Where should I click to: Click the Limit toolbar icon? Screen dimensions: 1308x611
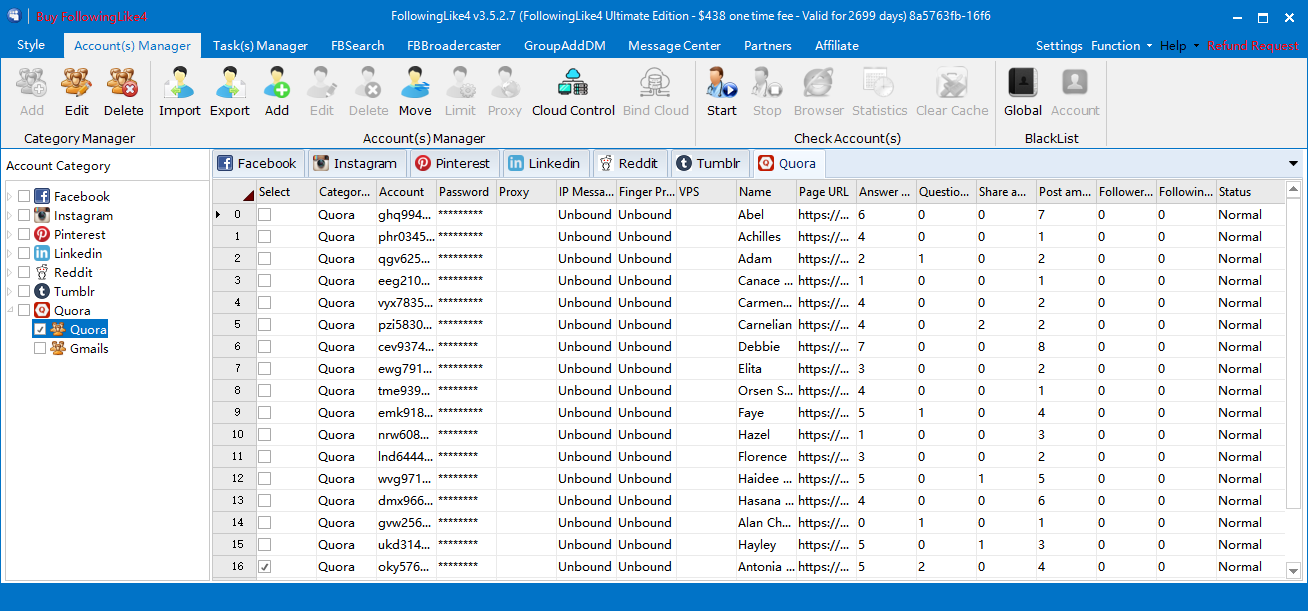coord(460,92)
